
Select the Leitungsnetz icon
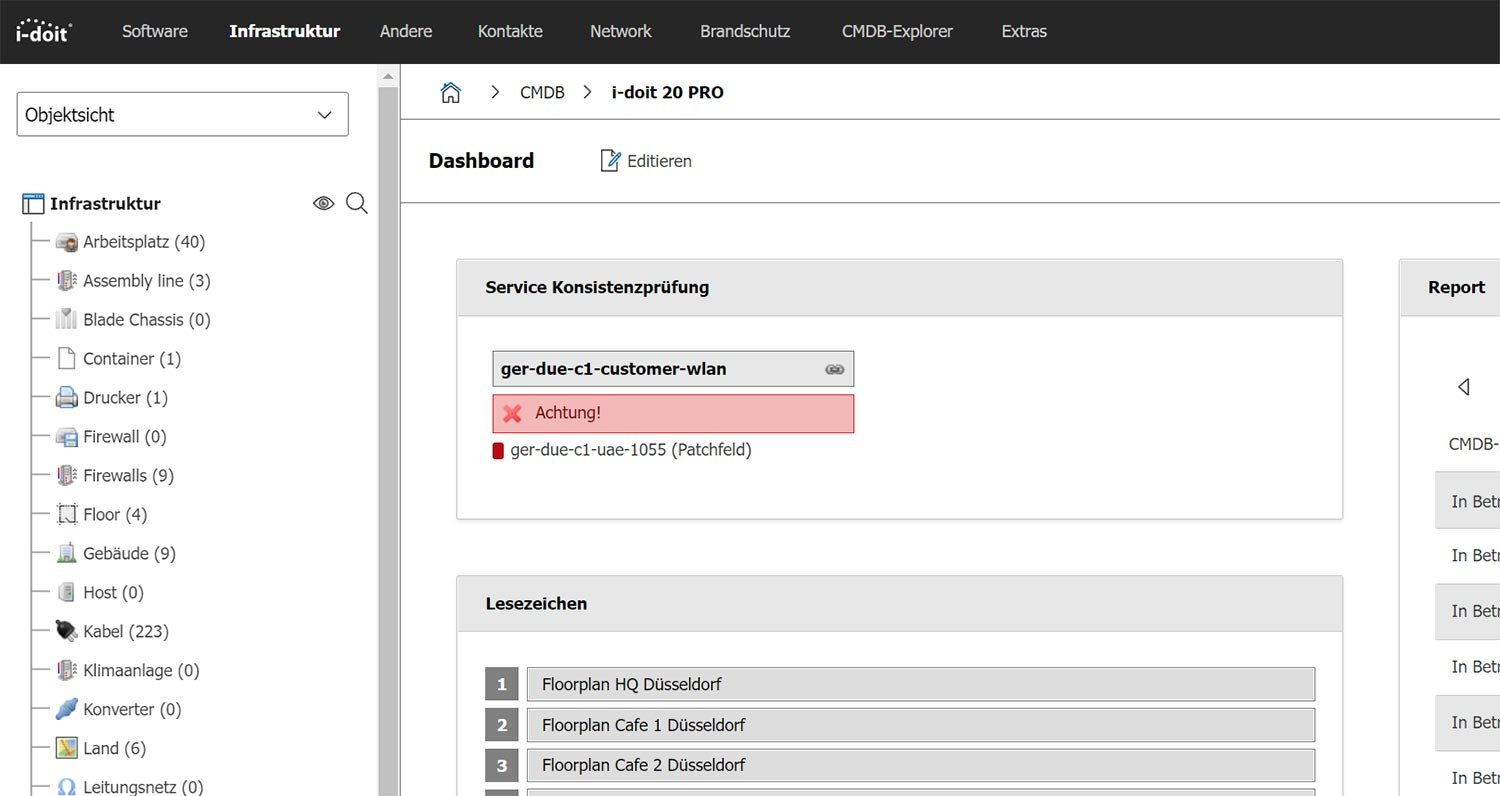(67, 787)
